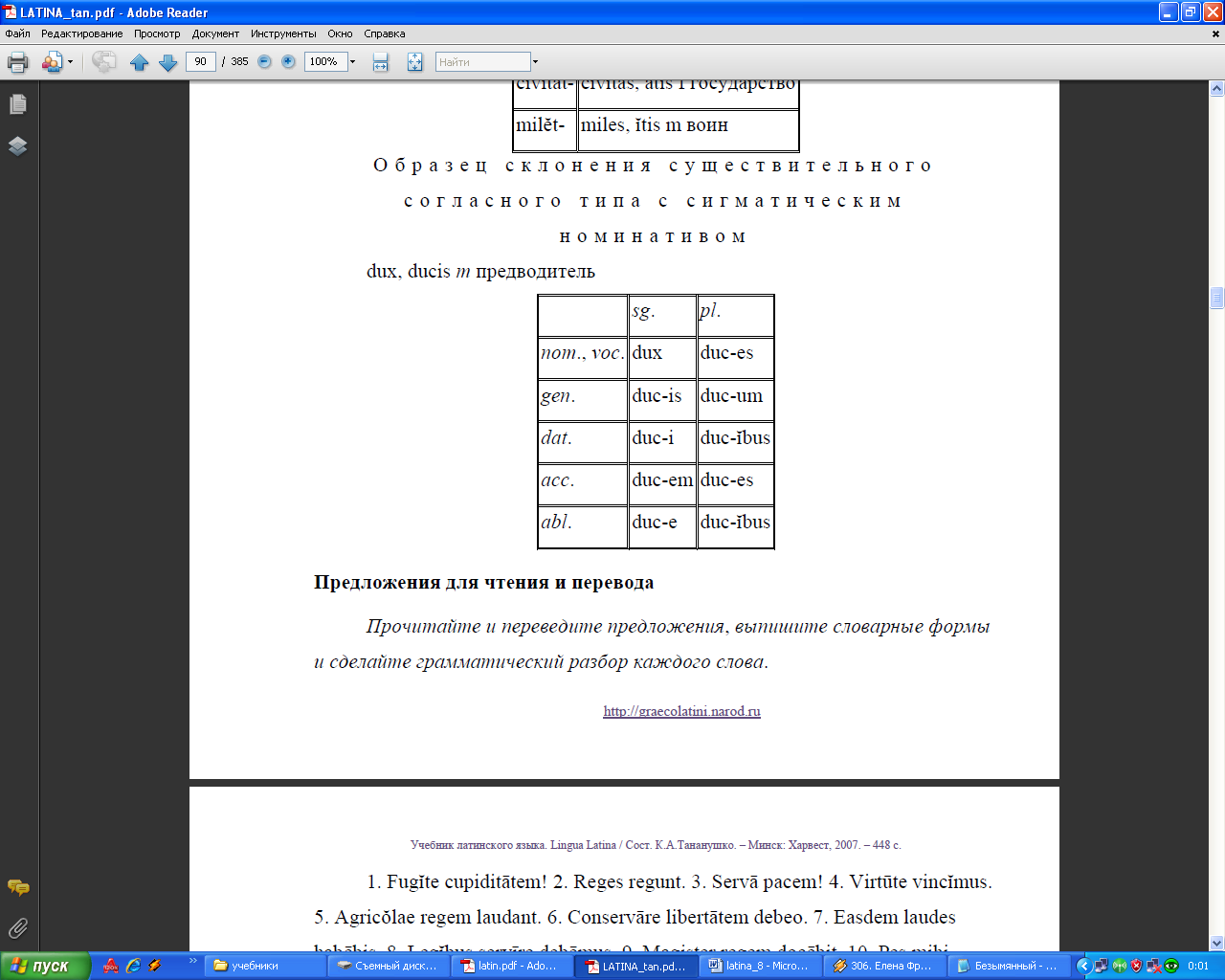
Task: Open the Файл menu
Action: (x=17, y=33)
